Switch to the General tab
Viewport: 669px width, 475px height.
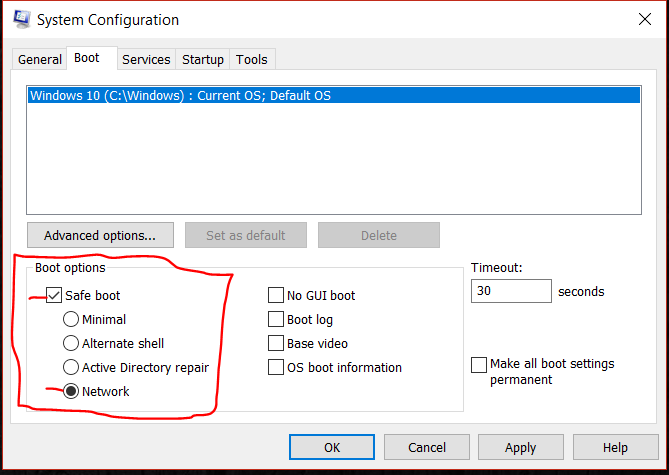tap(40, 60)
